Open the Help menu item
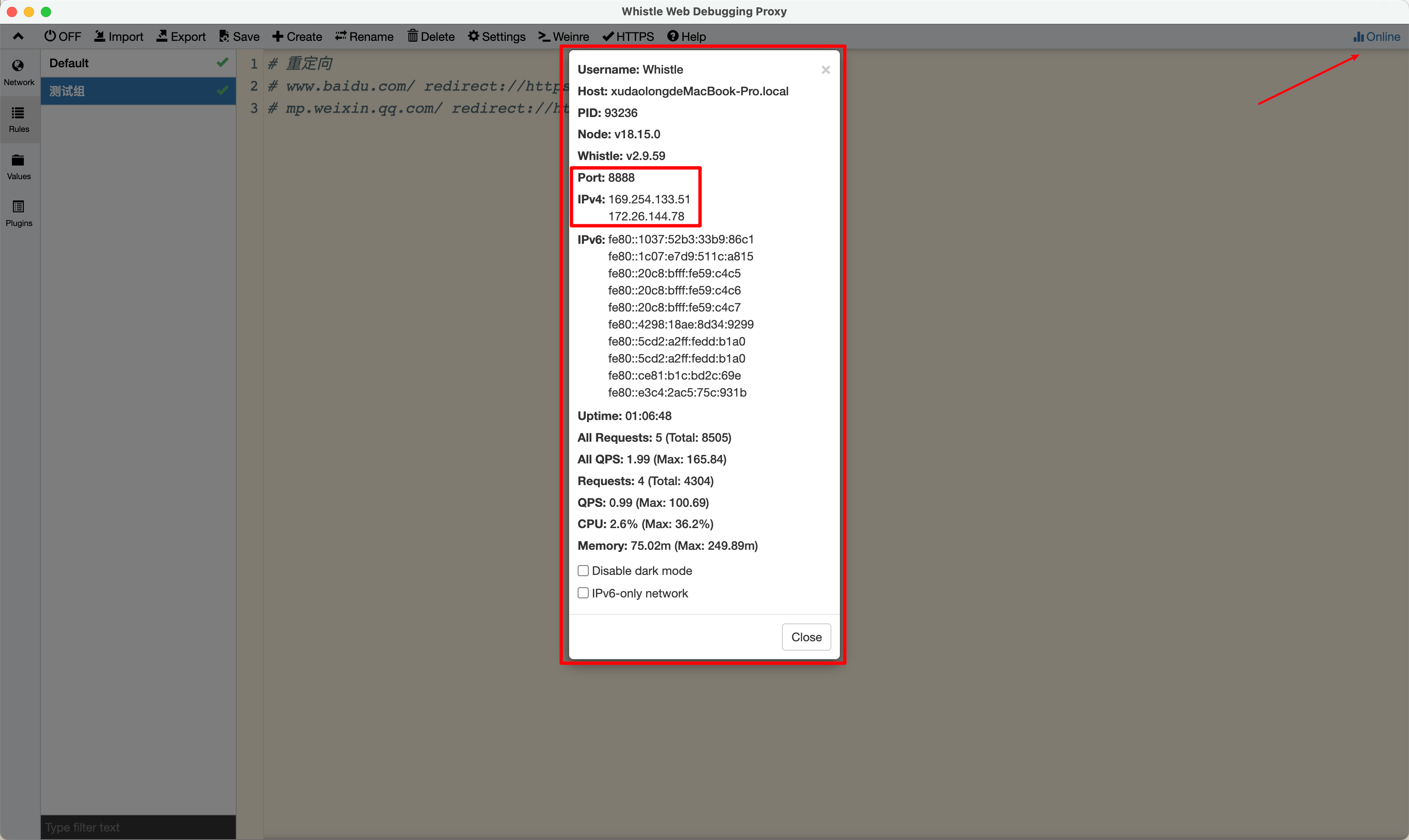This screenshot has width=1409, height=840. click(x=686, y=37)
